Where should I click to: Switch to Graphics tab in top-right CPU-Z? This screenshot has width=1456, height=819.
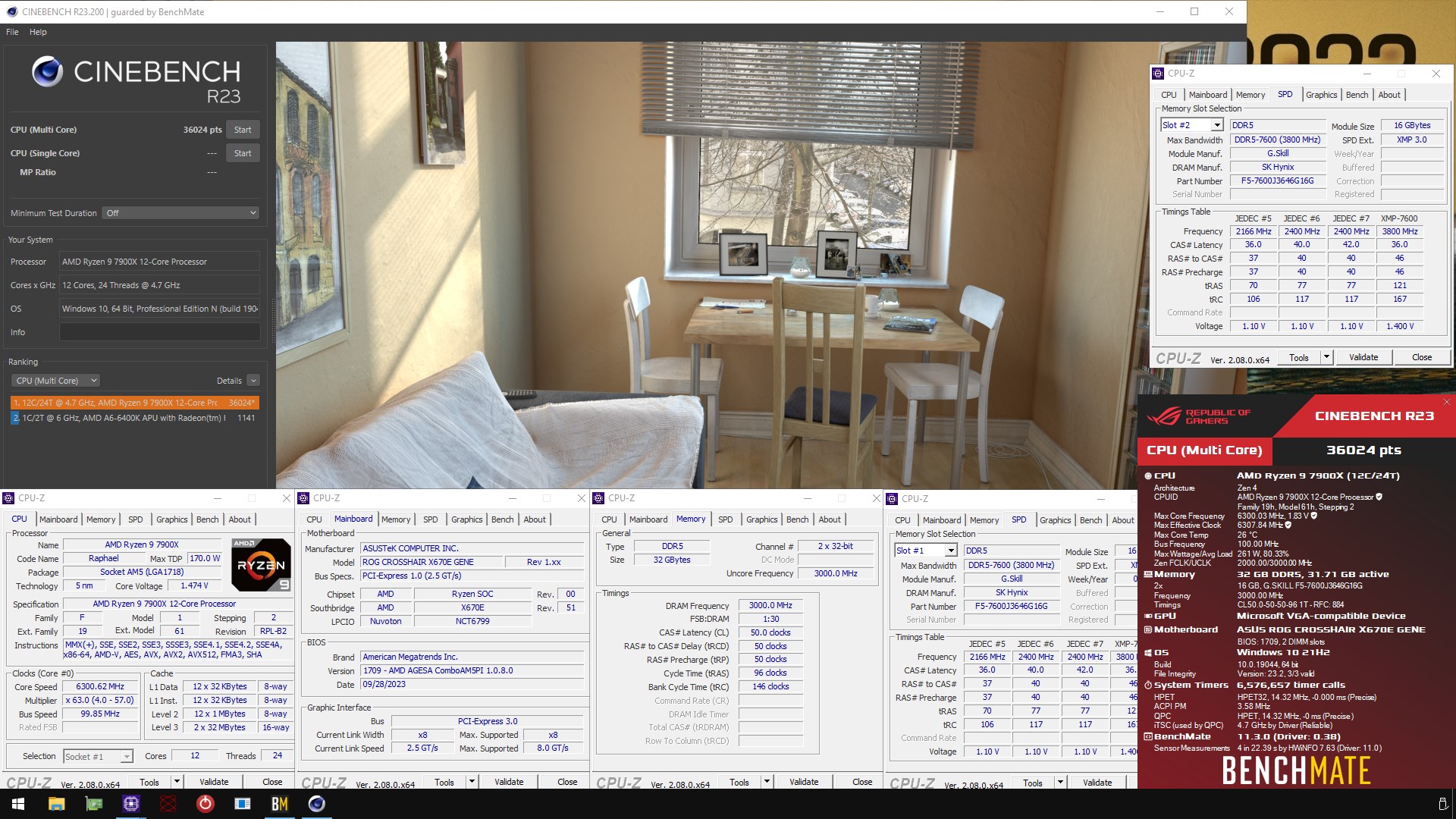click(1321, 95)
